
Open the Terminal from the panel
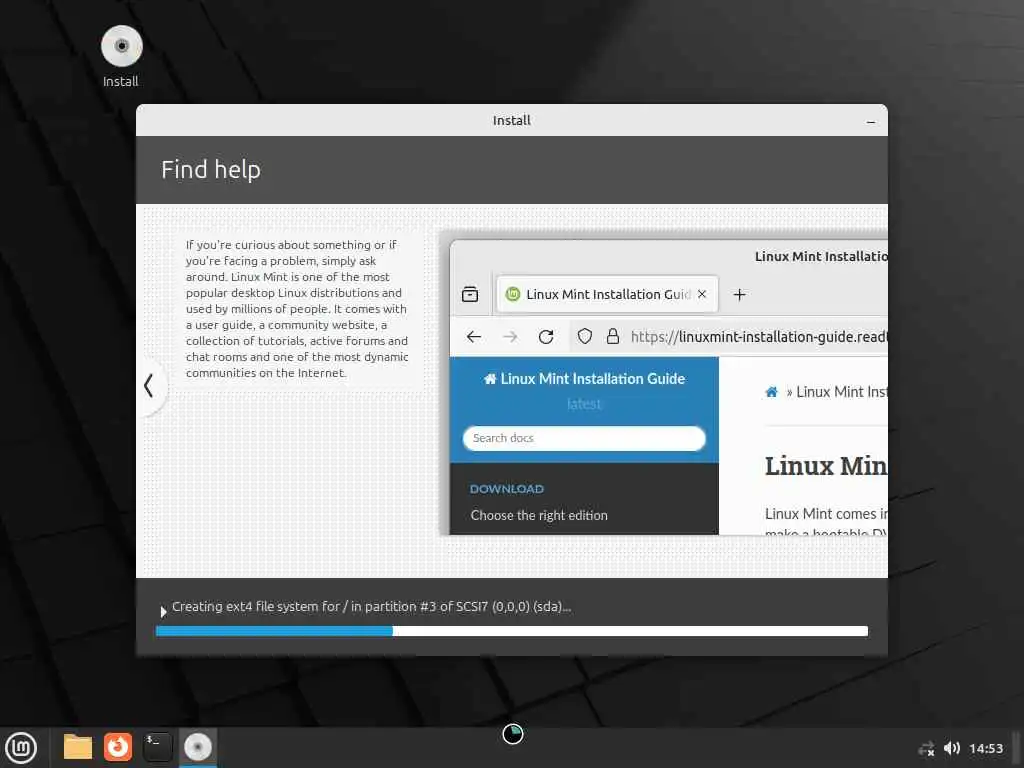coord(157,747)
